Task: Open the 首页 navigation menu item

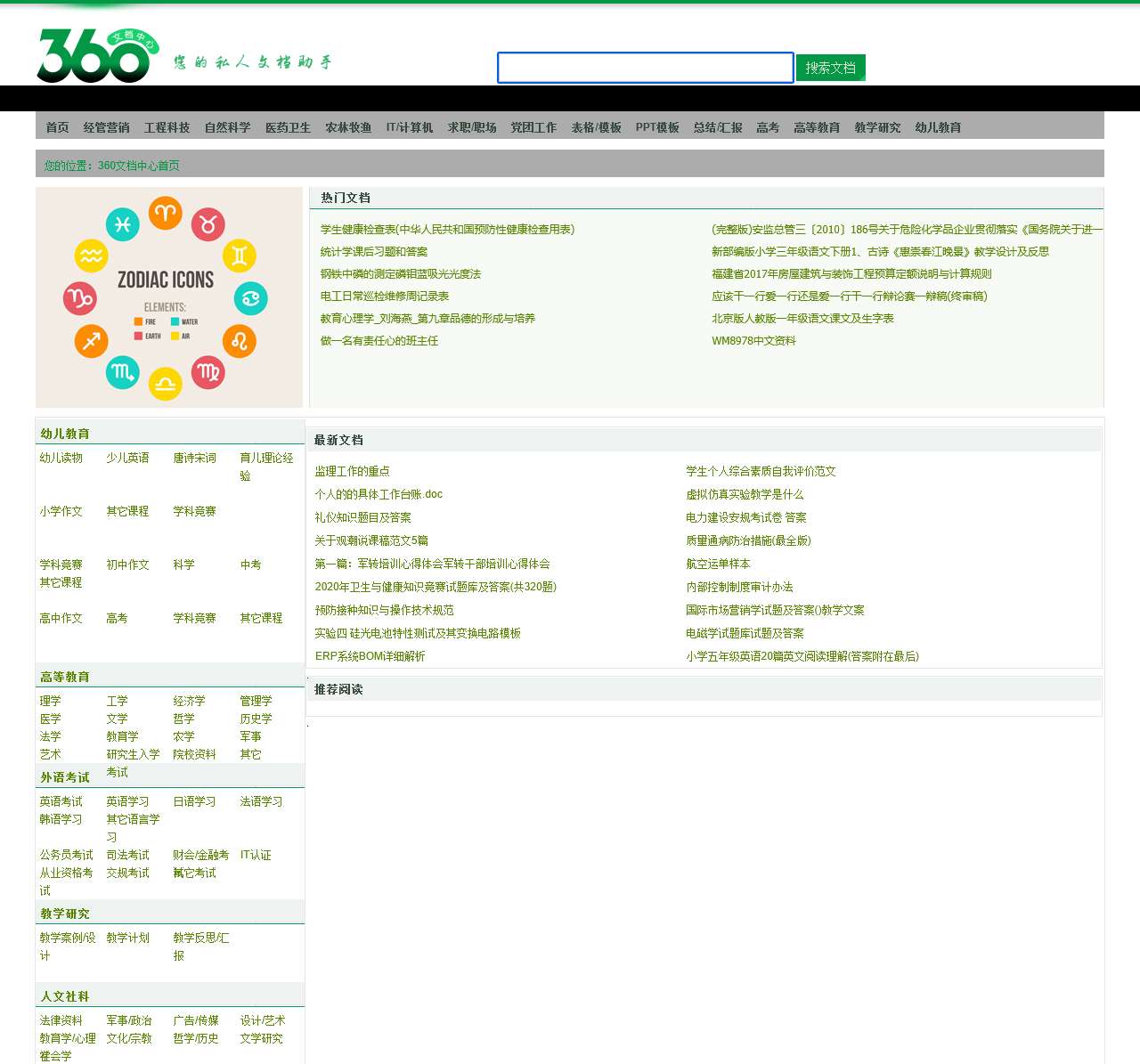Action: pyautogui.click(x=57, y=127)
